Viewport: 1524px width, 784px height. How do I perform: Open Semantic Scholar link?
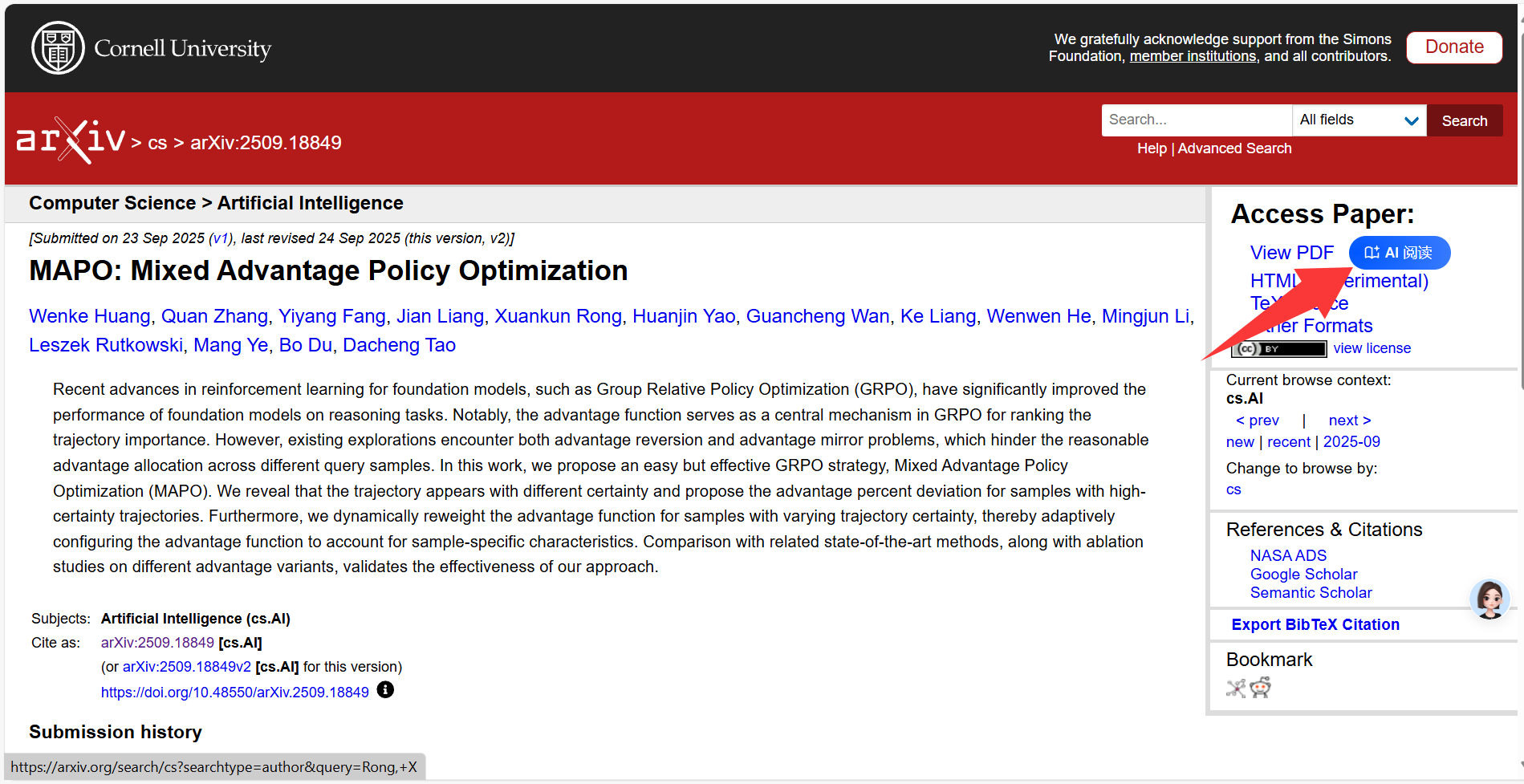click(x=1311, y=592)
